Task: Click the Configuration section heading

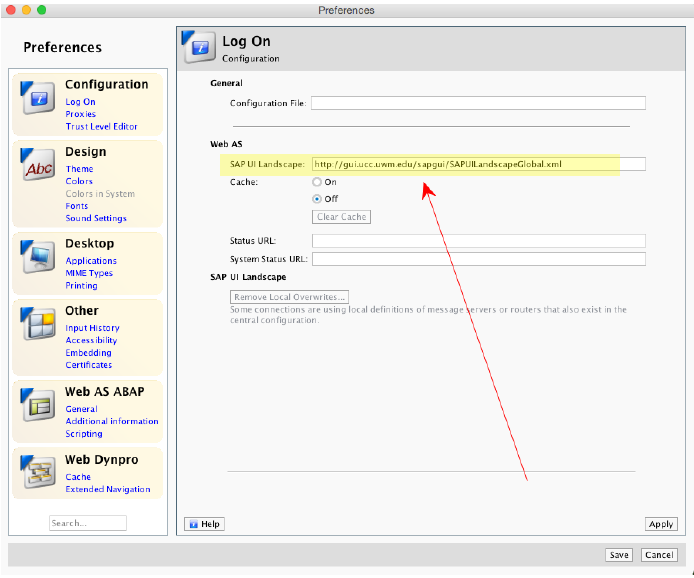Action: pos(107,85)
